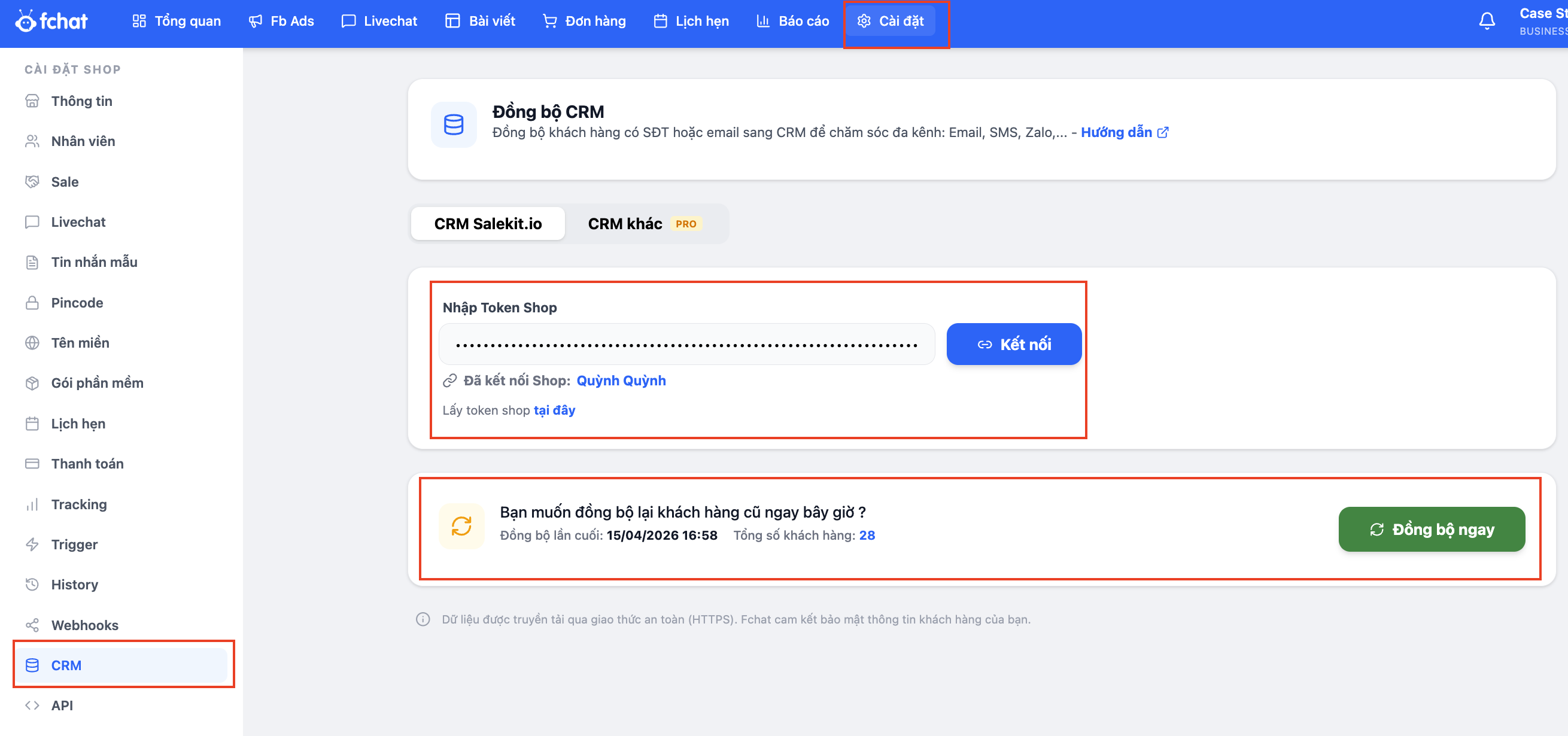
Task: Click the link icon beside Đã kết nối Shop
Action: [450, 381]
